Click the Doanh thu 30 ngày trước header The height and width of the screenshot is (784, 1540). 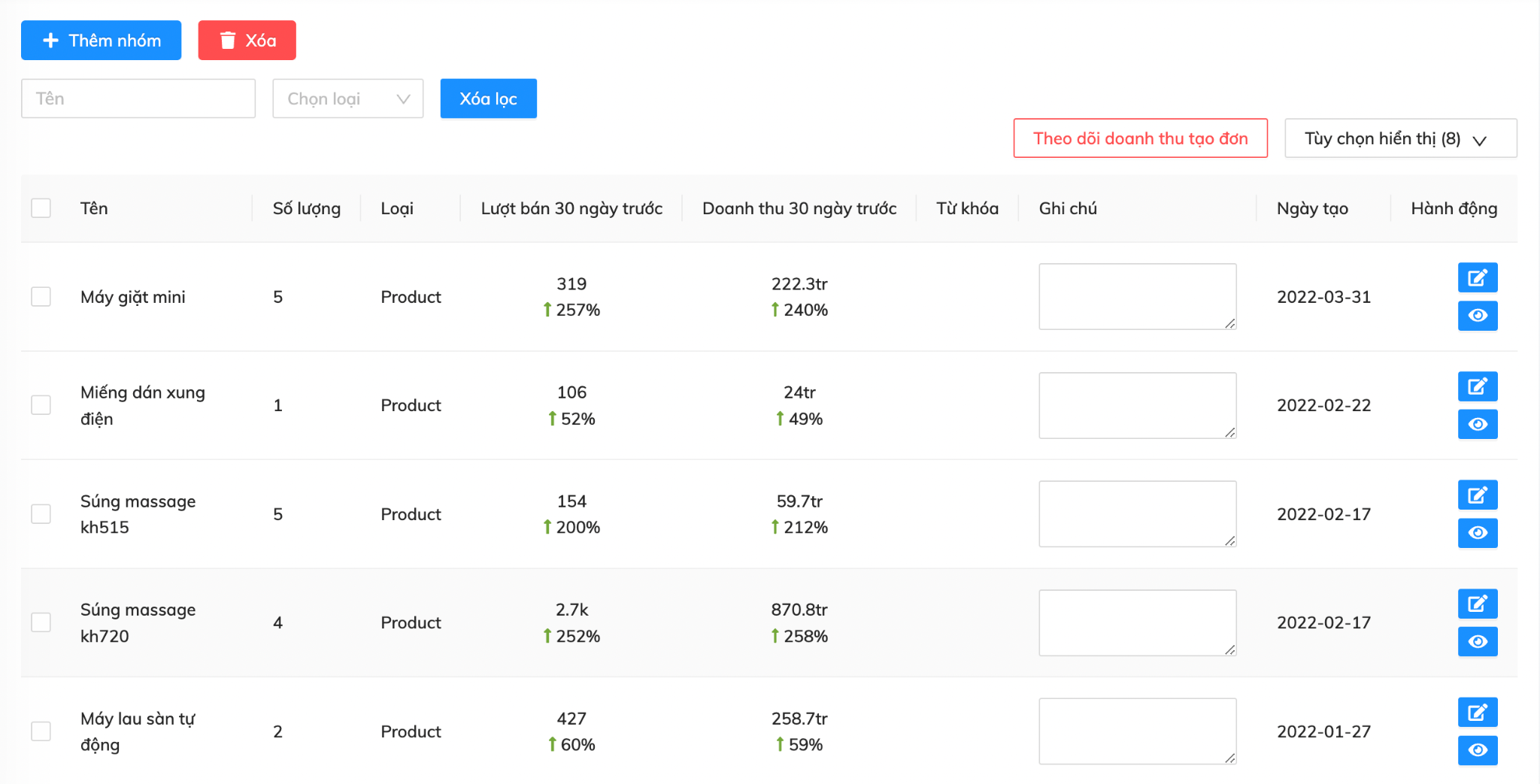coord(799,208)
